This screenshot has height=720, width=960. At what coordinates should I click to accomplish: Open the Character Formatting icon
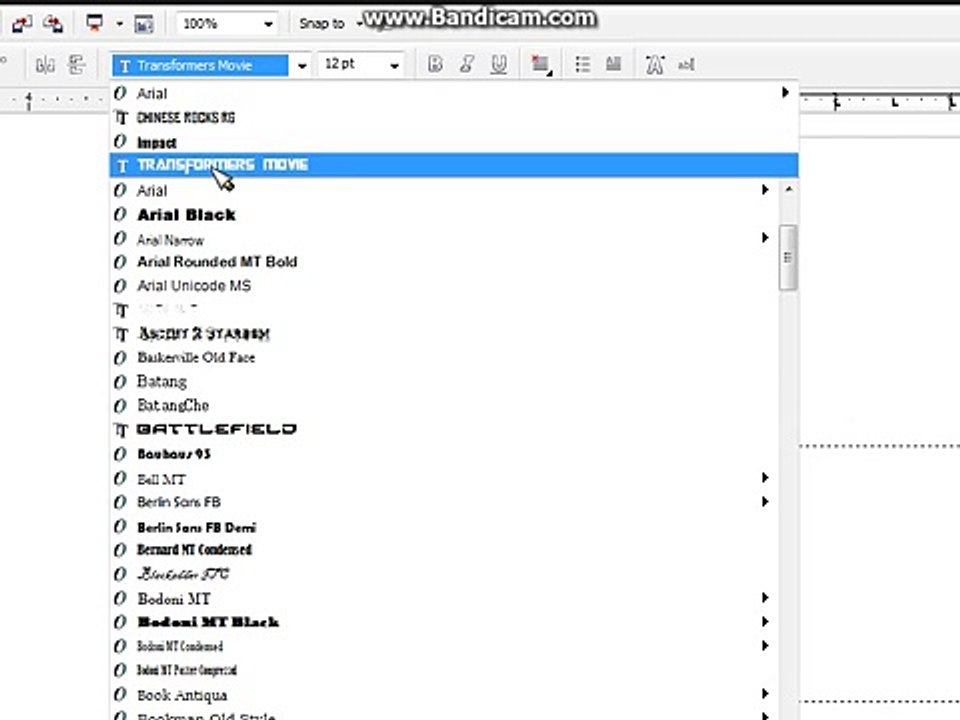(654, 64)
